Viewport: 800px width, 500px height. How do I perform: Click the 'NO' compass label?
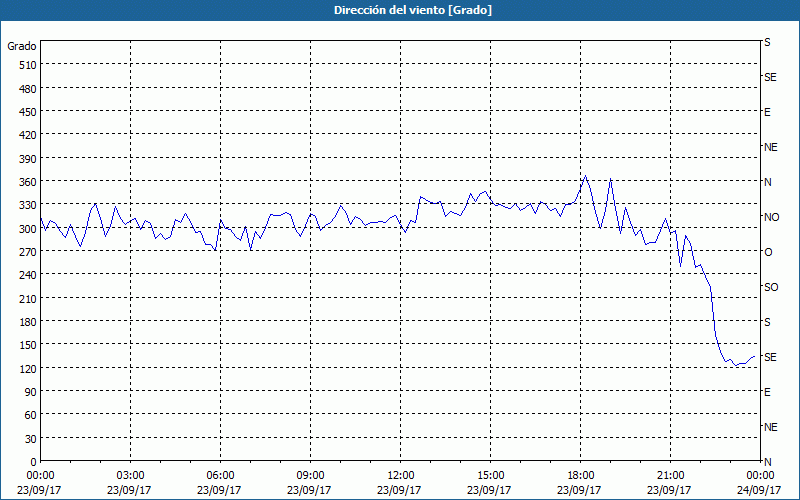(771, 217)
